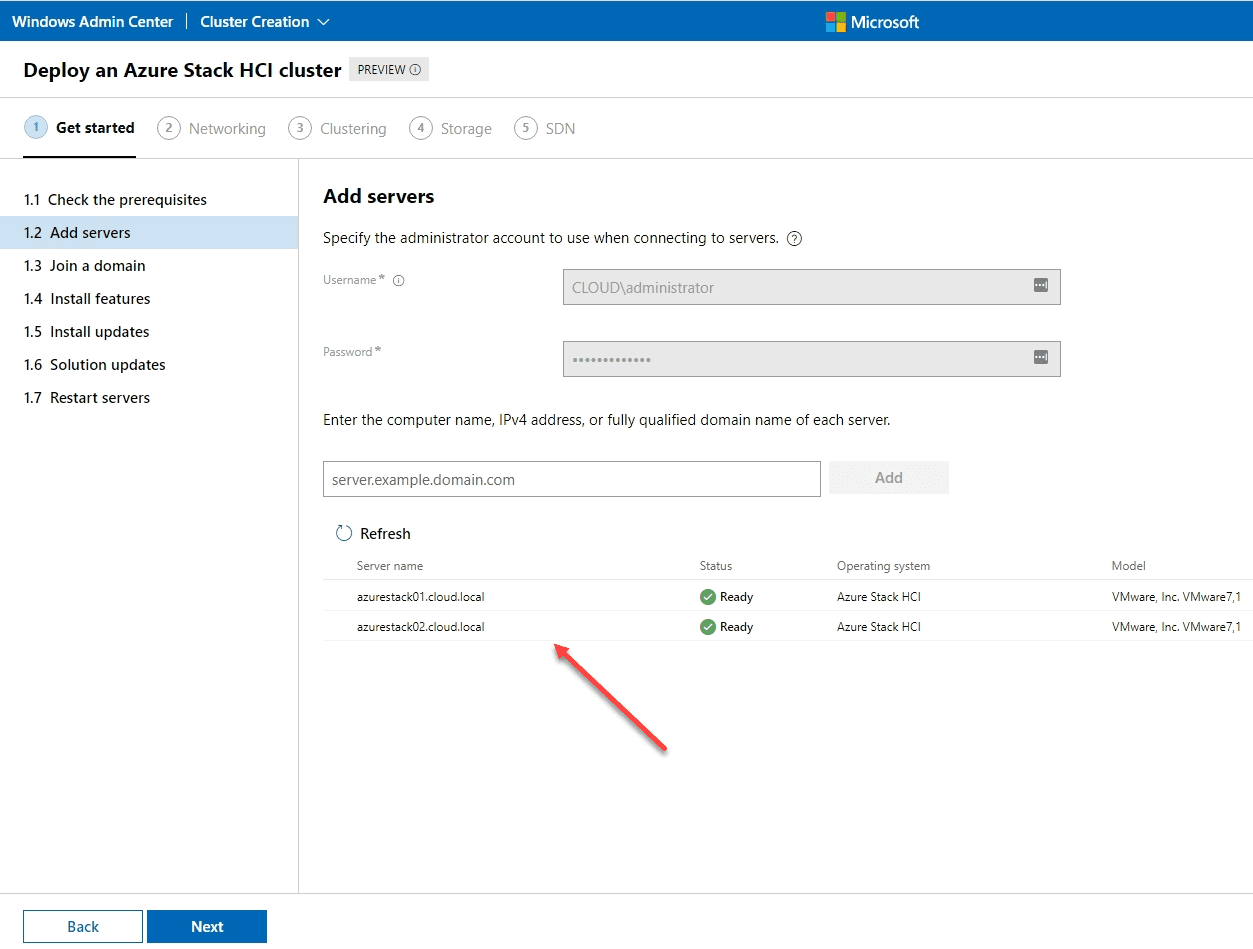Click the Ready status icon for azurestack01

click(x=708, y=597)
